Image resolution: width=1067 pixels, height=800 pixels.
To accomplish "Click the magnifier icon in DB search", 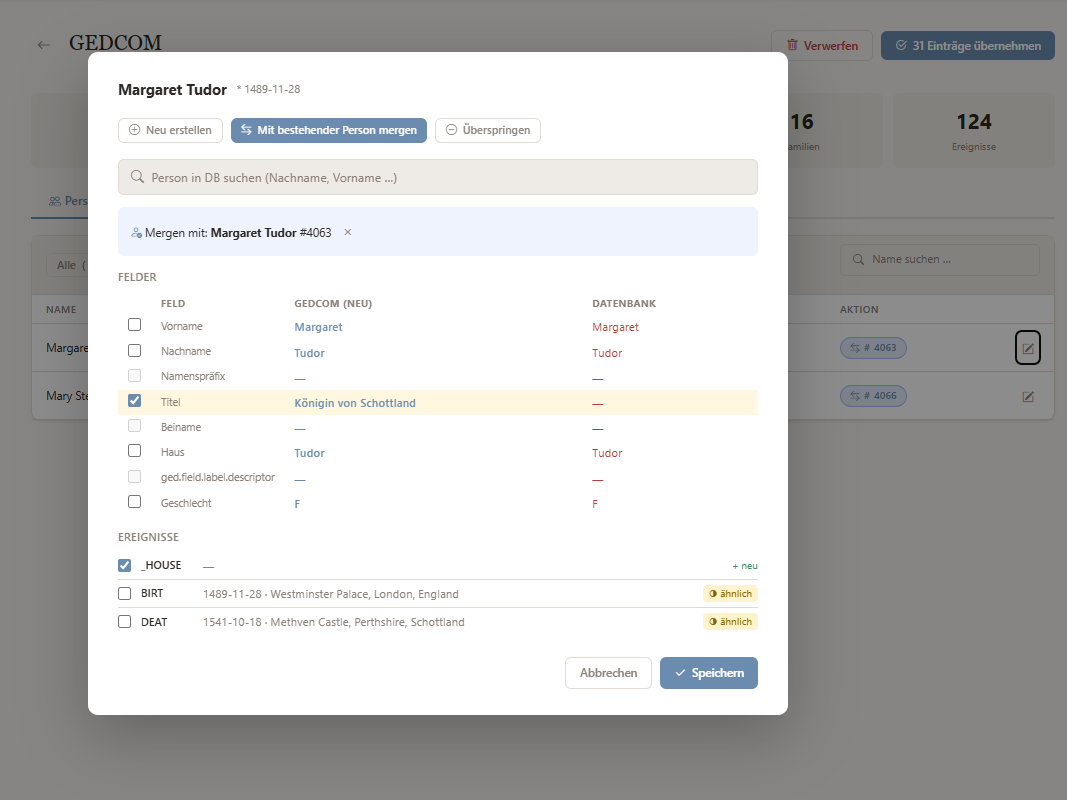I will [137, 177].
